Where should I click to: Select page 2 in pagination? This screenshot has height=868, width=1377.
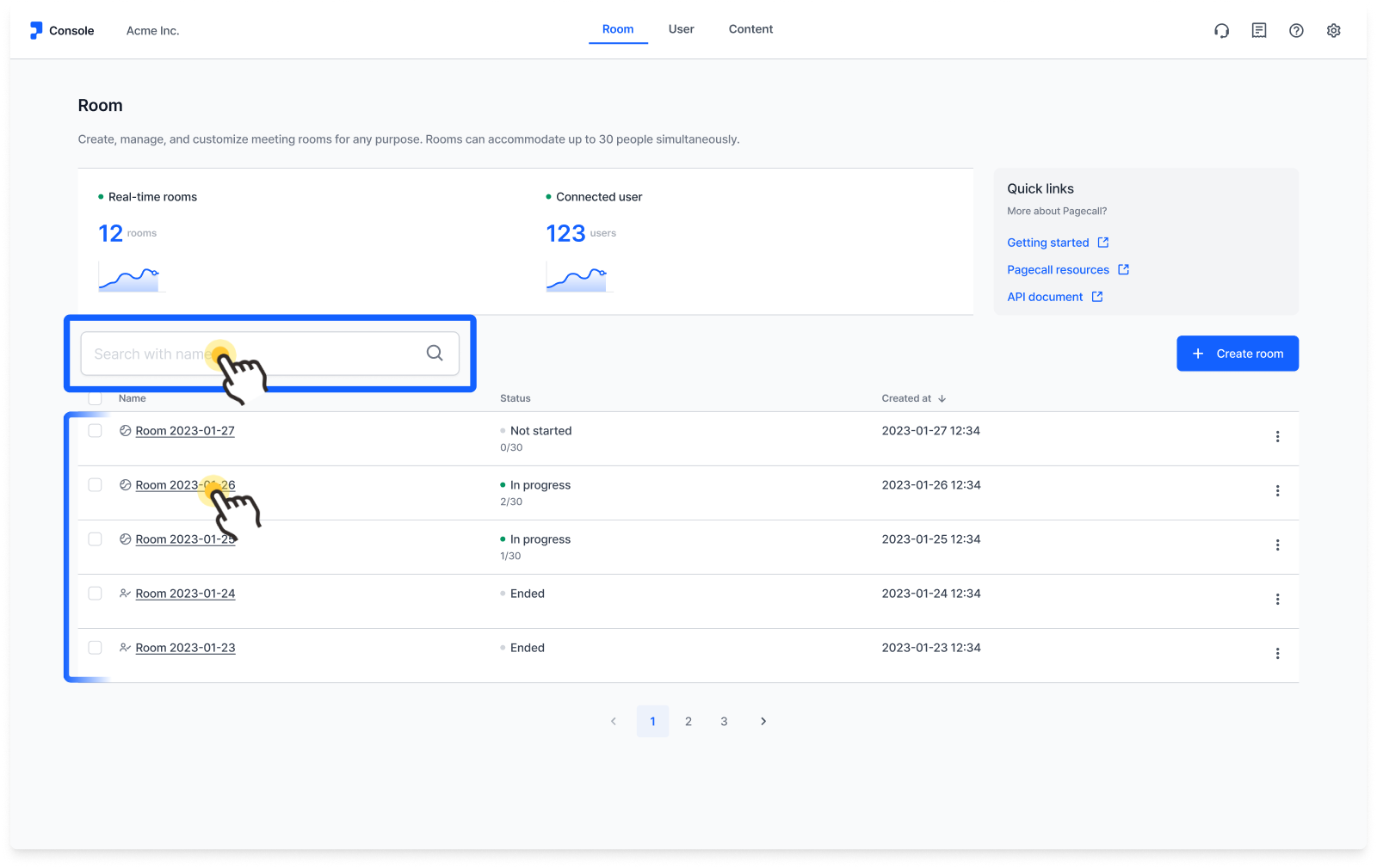pyautogui.click(x=688, y=722)
